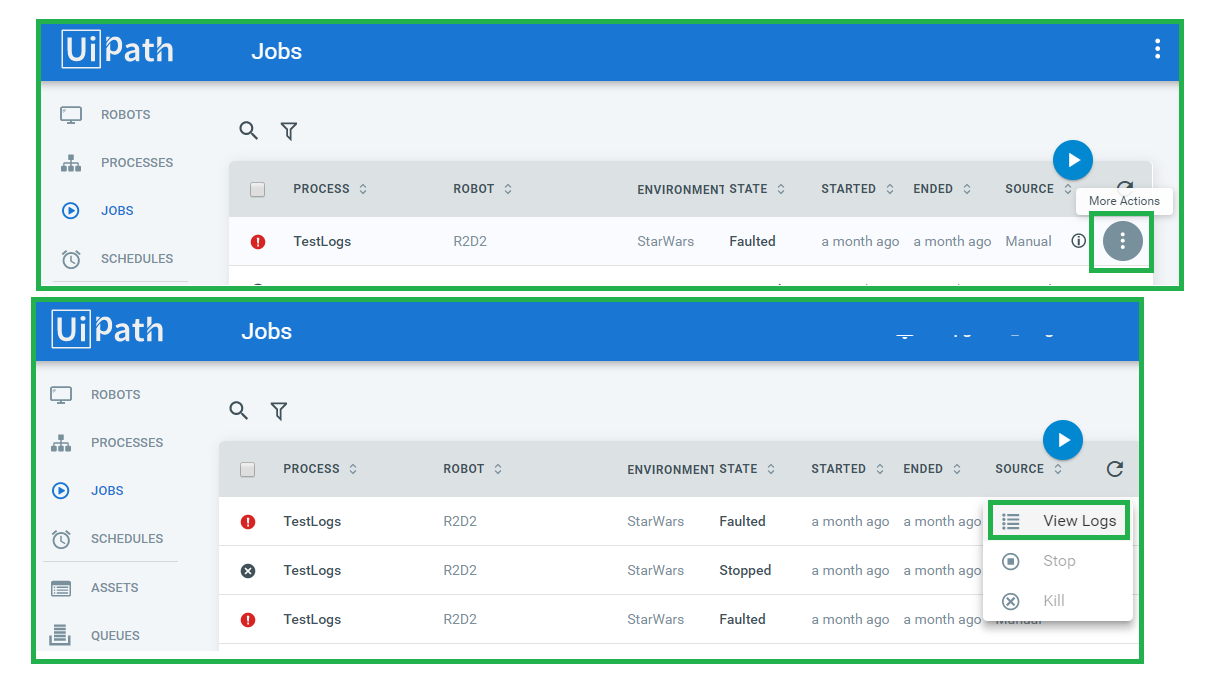The height and width of the screenshot is (689, 1224).
Task: Refresh the jobs list
Action: pos(1115,468)
